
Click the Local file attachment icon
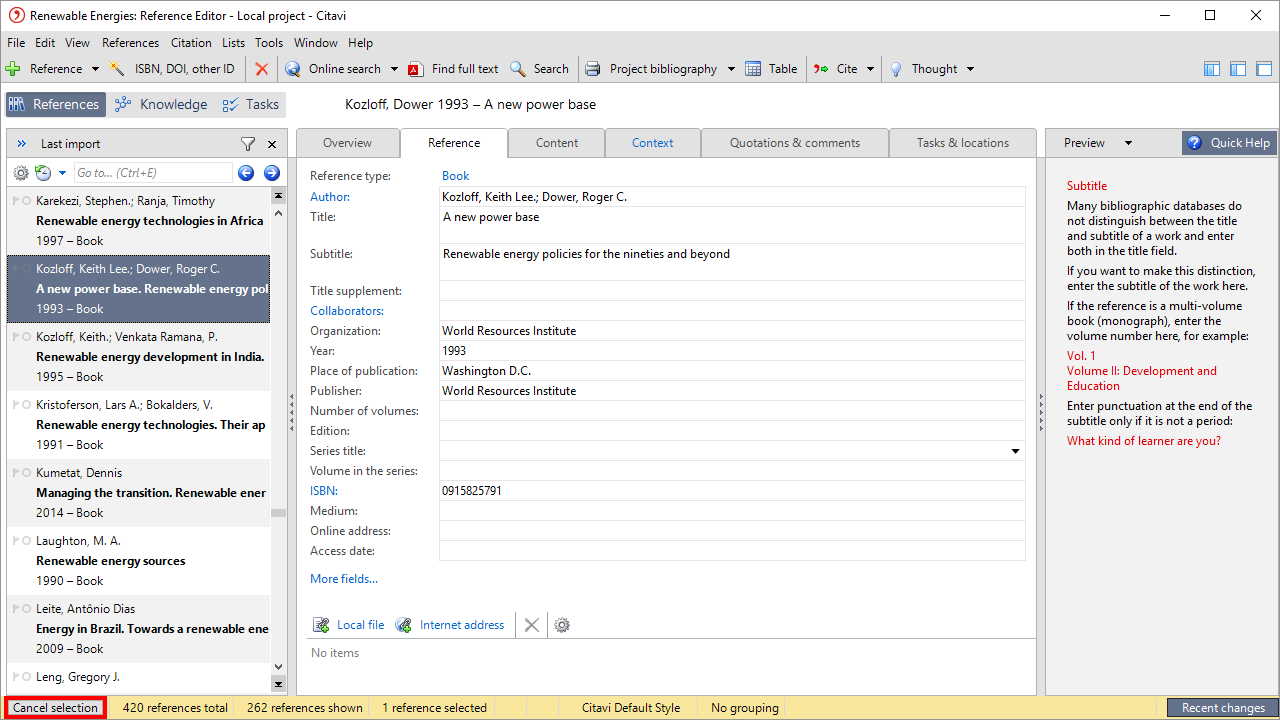[x=321, y=625]
